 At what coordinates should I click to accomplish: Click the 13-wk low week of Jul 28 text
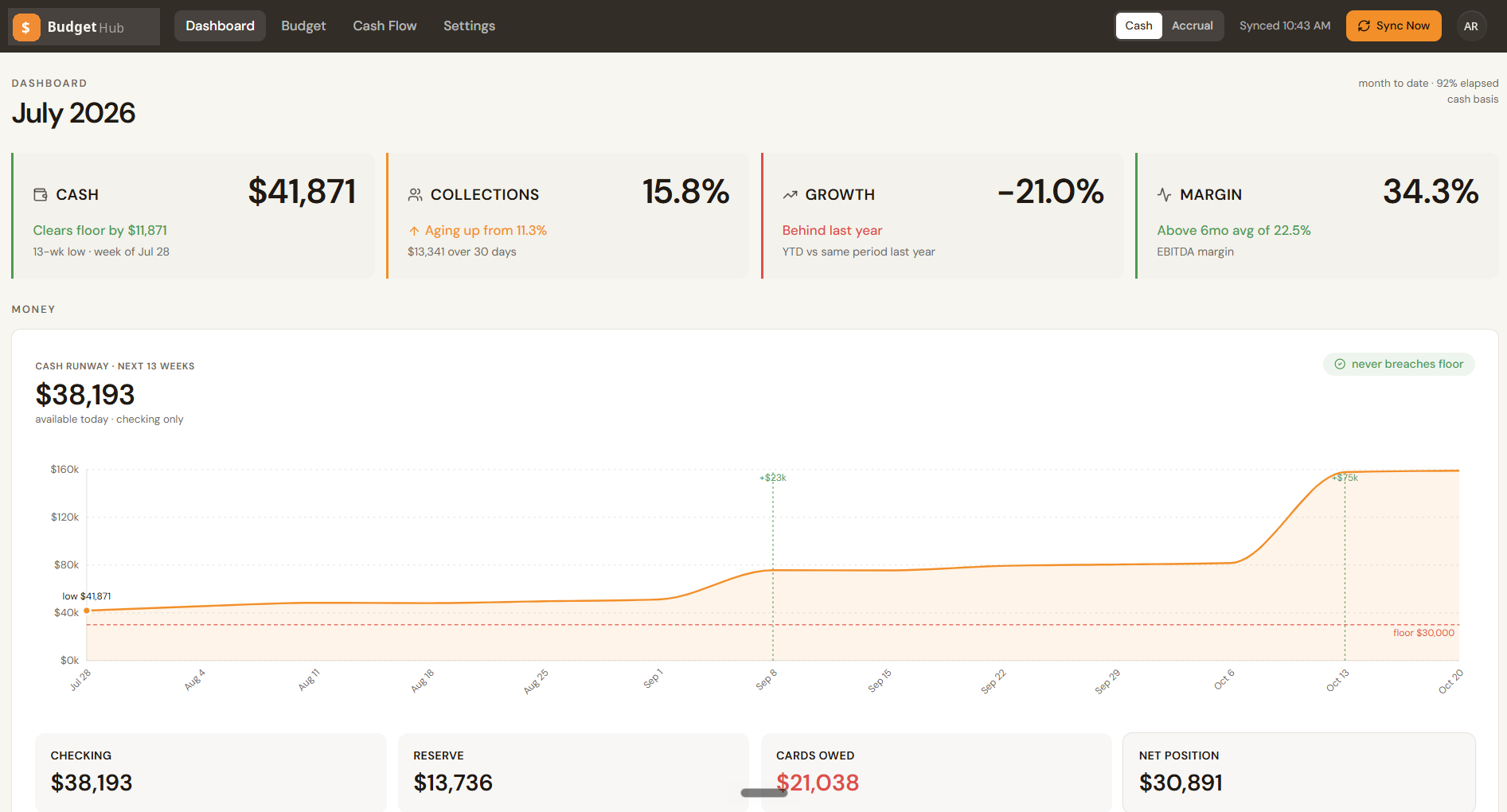101,252
